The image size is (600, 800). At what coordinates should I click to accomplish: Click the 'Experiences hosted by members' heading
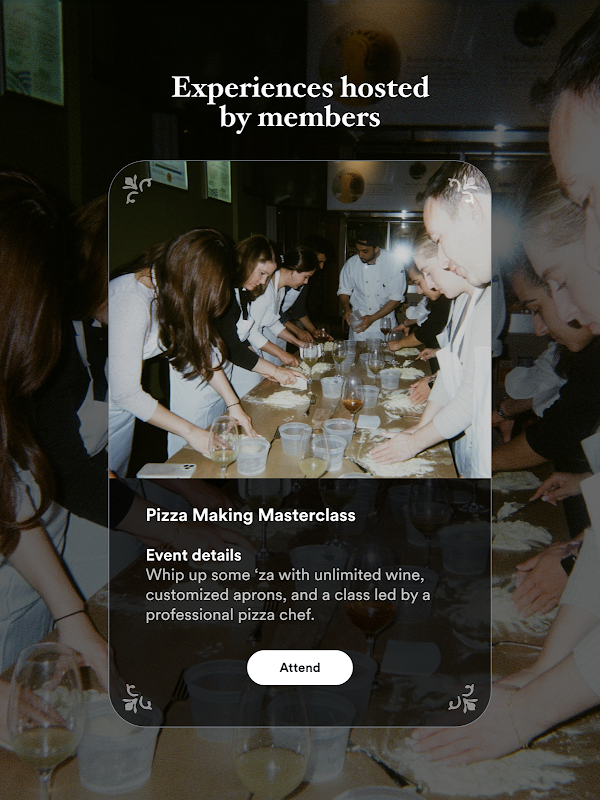[300, 102]
